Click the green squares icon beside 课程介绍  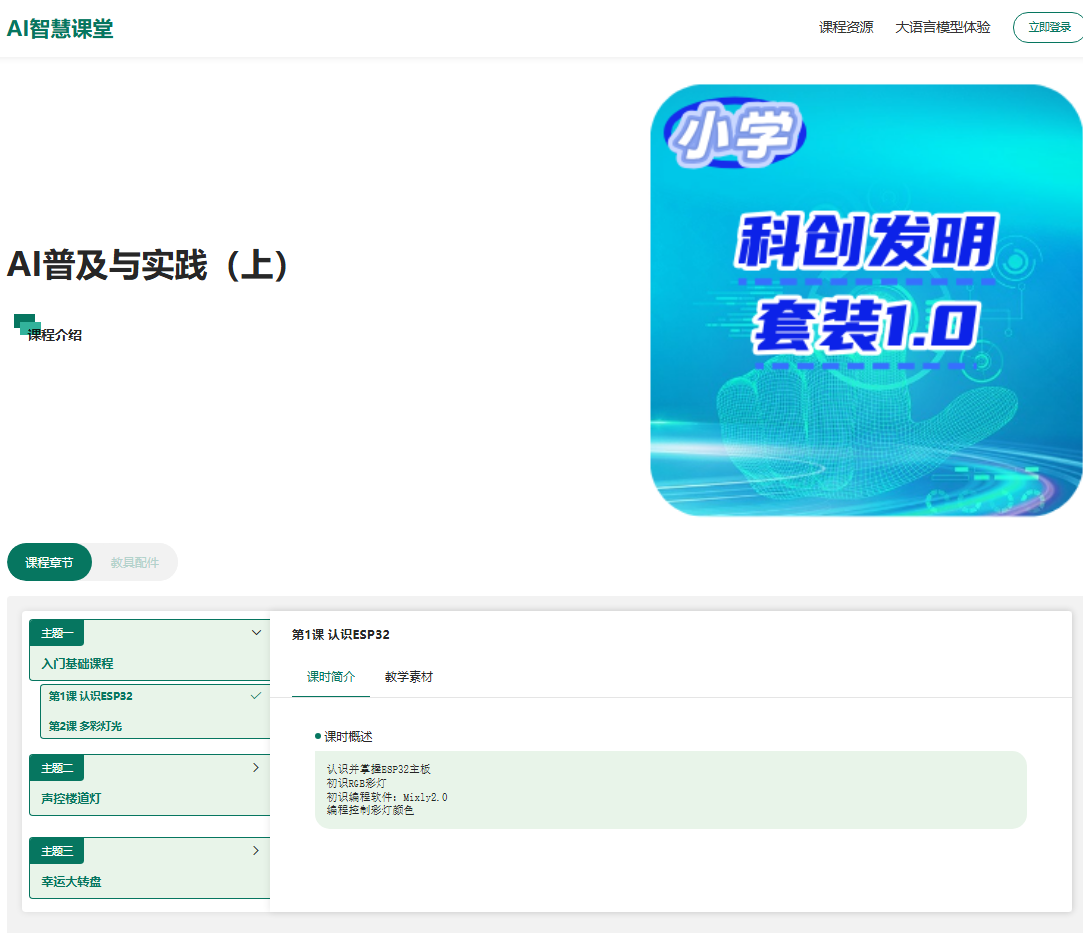25,325
